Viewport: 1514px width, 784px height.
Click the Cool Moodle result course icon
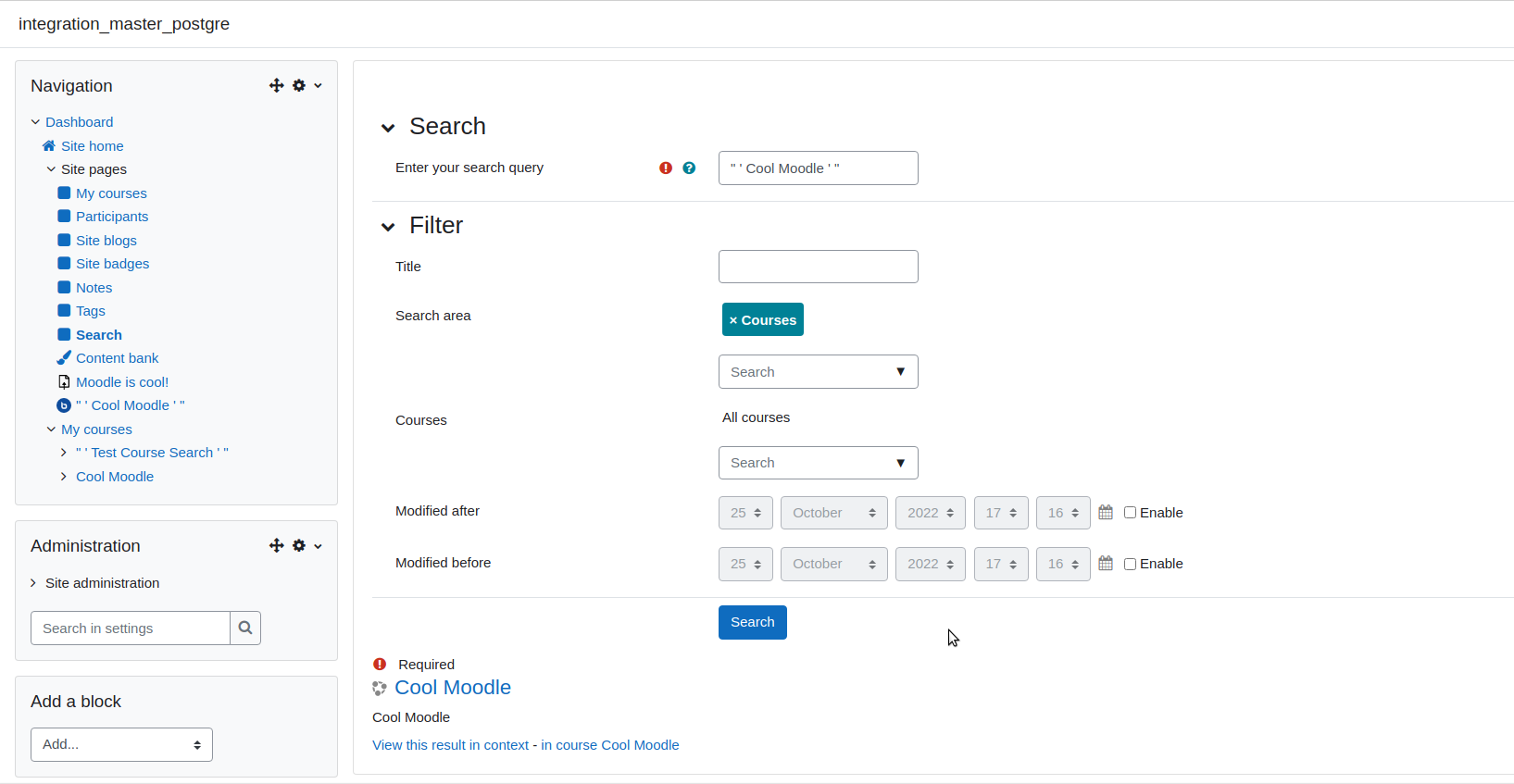(x=380, y=688)
